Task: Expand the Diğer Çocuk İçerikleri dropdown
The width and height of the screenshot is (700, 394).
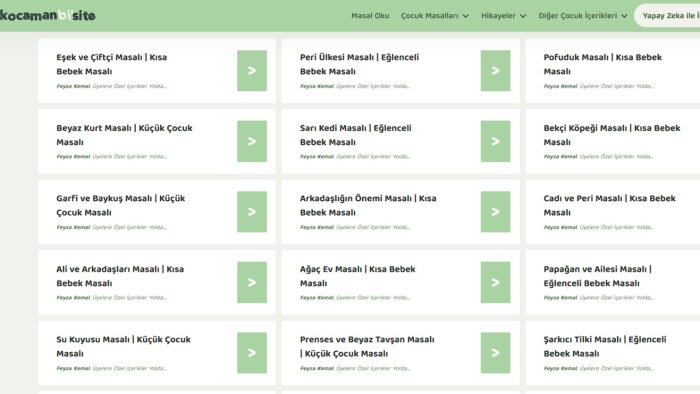Action: 583,16
